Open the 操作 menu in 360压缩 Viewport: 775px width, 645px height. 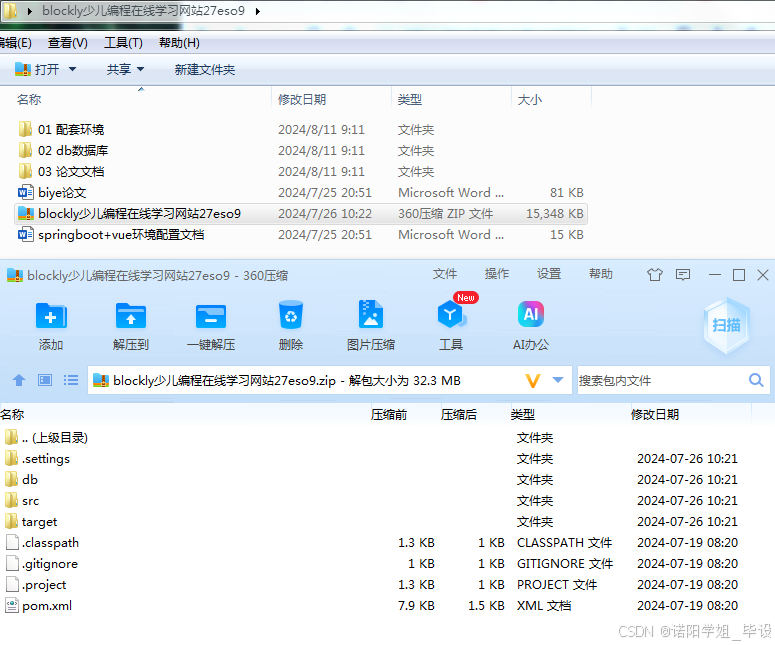[497, 274]
